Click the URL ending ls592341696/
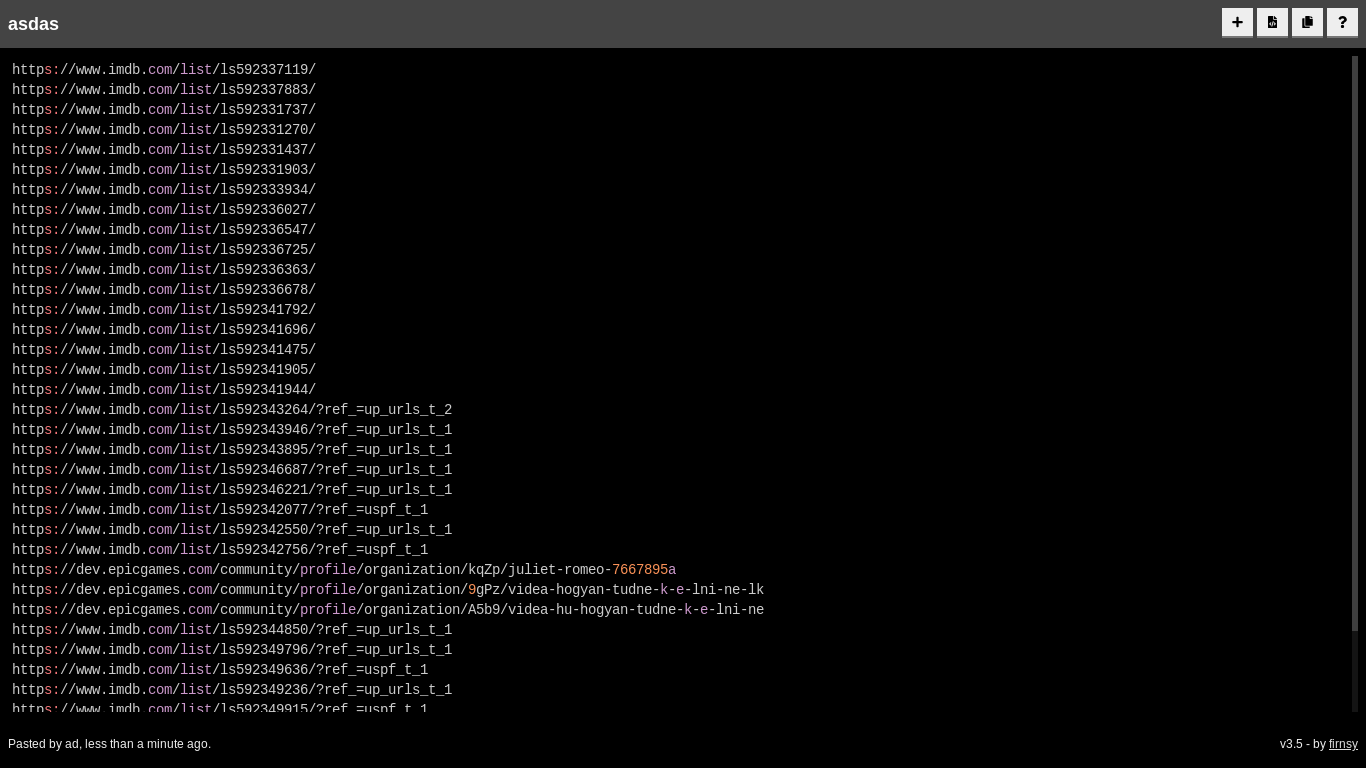Viewport: 1366px width, 768px height. click(x=164, y=330)
